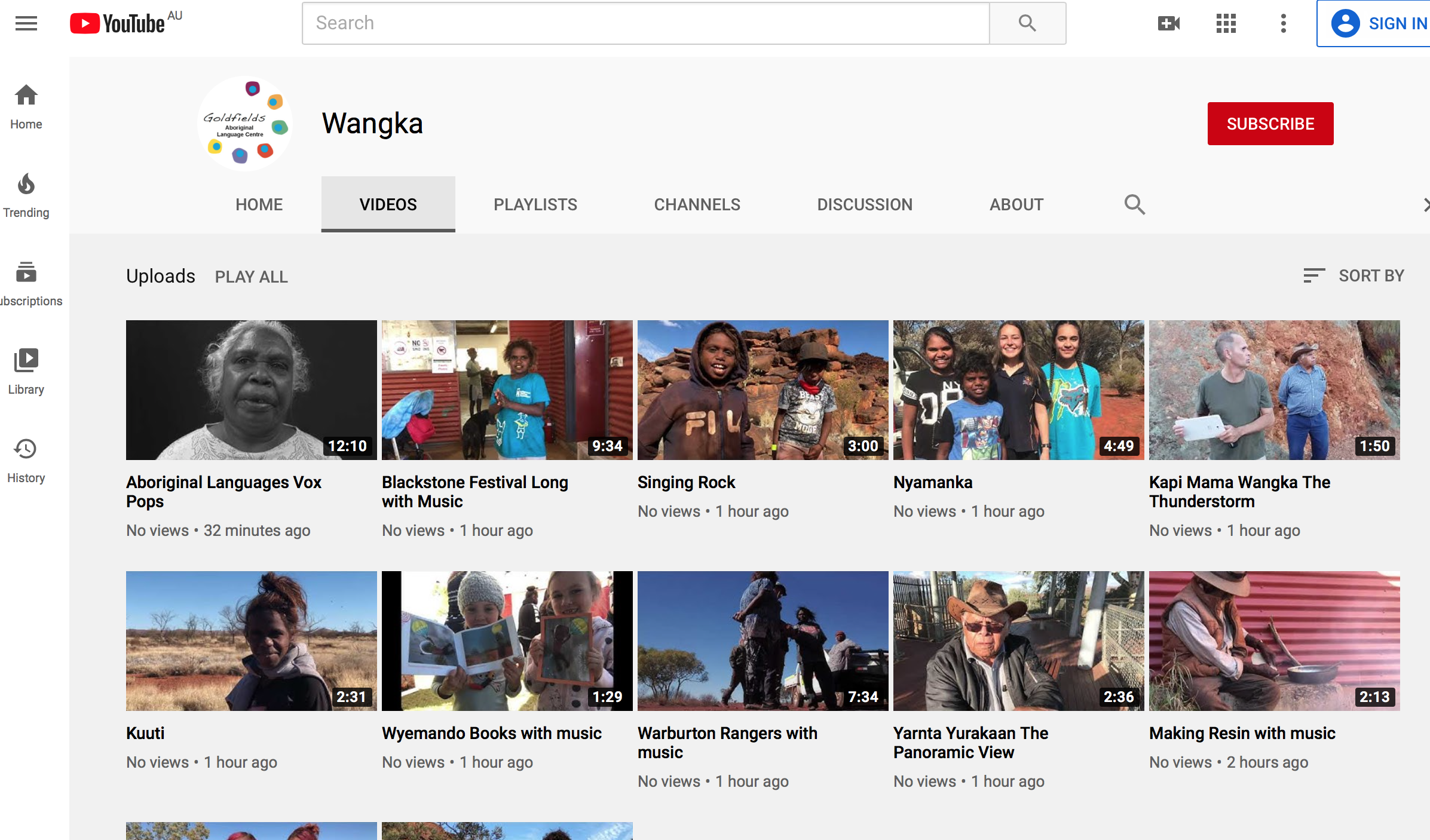Screen dimensions: 1430x840
Task: Subscribe to the Wangka channel
Action: 1270,124
